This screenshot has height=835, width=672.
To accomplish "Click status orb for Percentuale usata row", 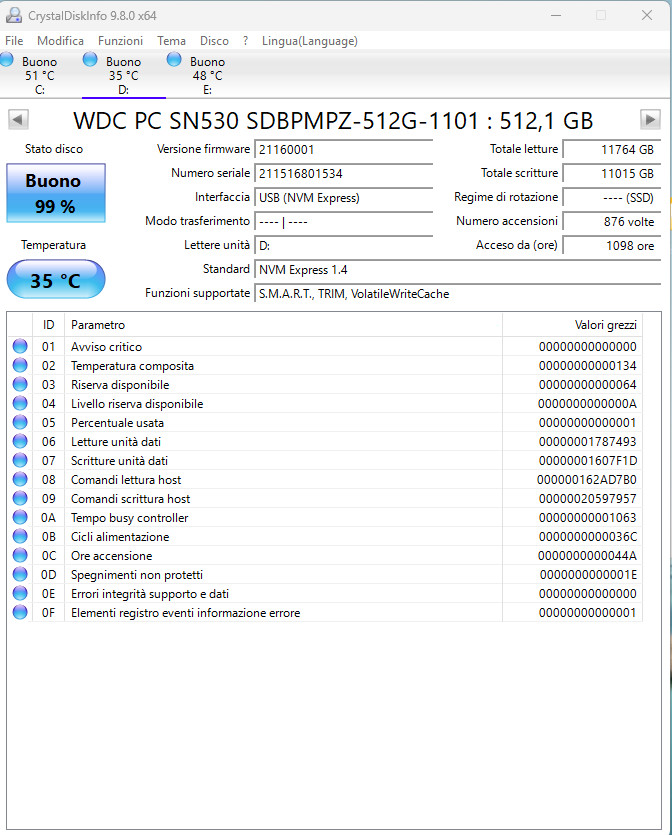I will pyautogui.click(x=20, y=422).
